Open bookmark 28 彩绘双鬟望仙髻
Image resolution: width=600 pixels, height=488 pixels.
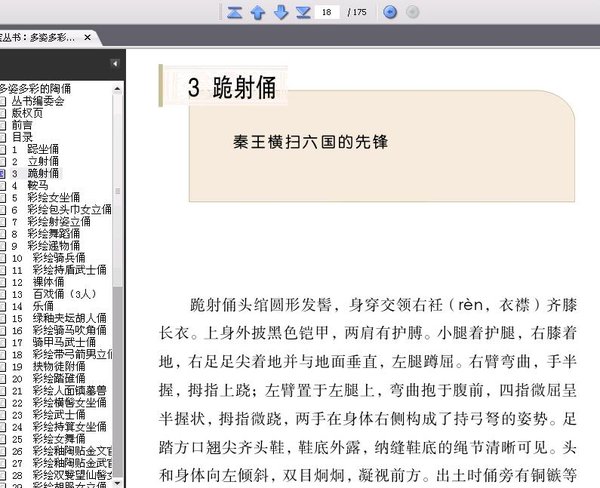[x=62, y=475]
